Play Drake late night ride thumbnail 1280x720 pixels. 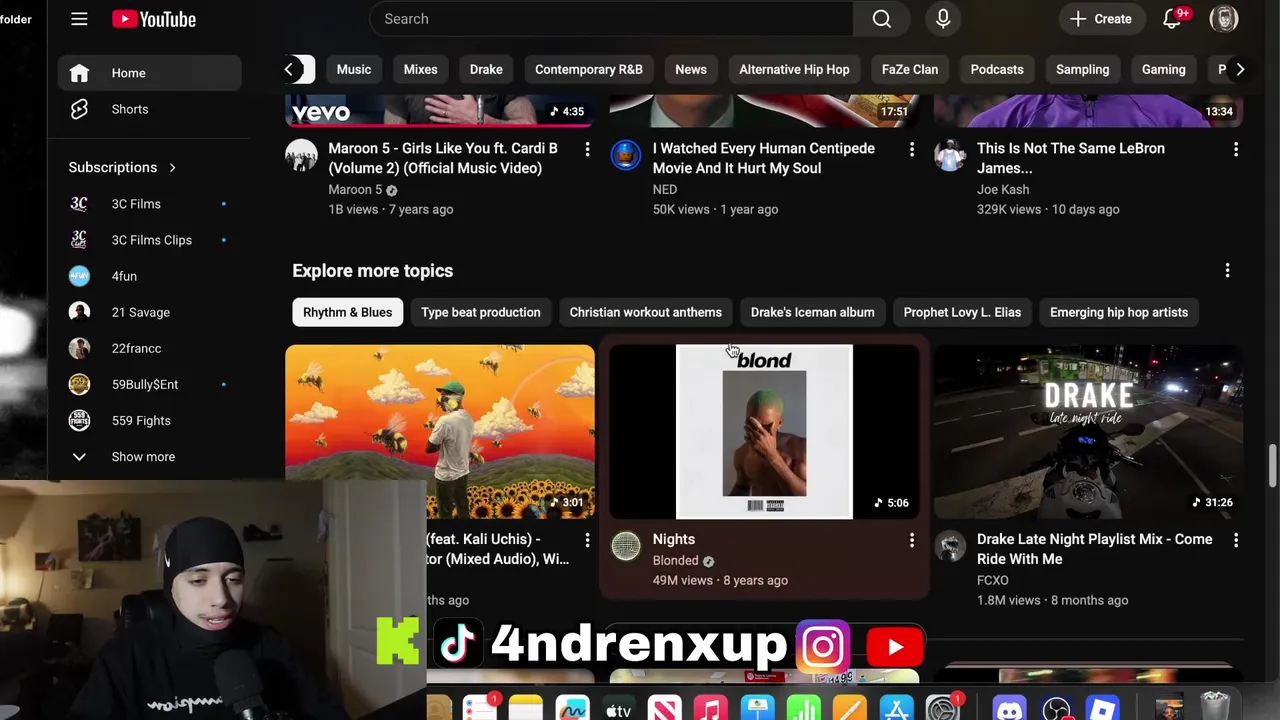pyautogui.click(x=1088, y=432)
